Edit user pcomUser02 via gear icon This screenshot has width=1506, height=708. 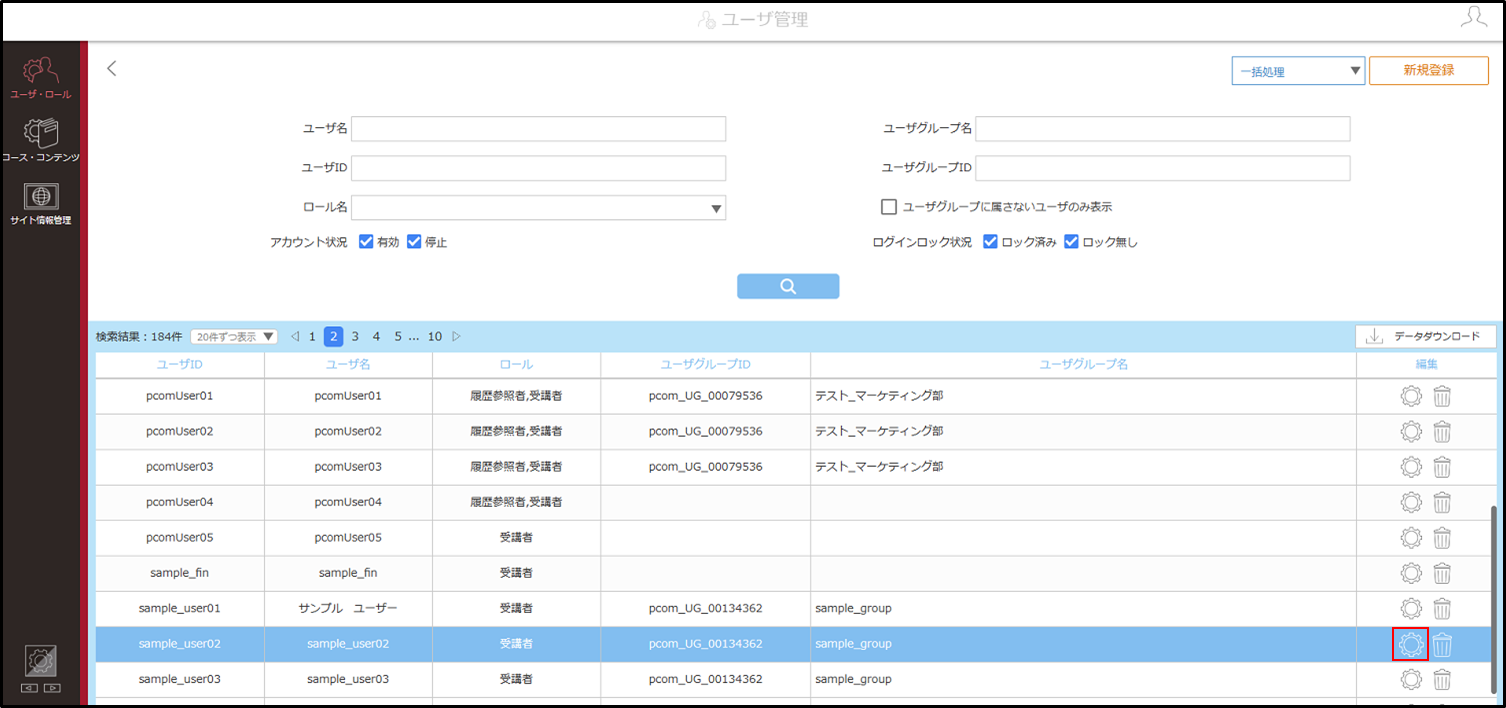(1410, 432)
